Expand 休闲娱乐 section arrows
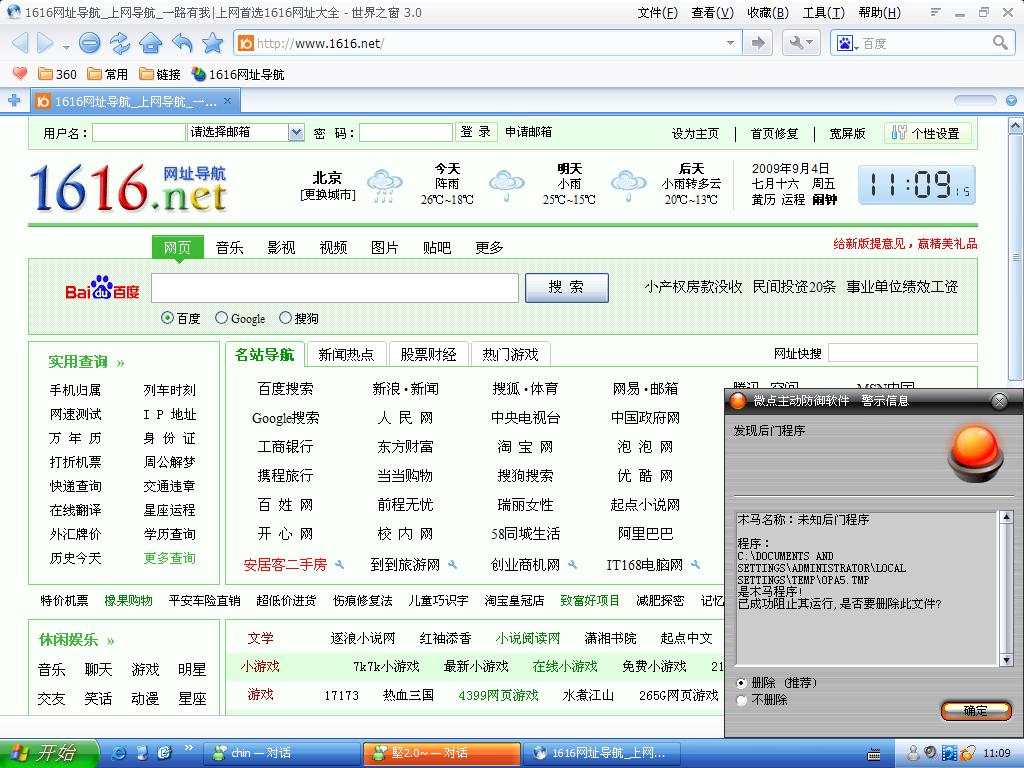Image resolution: width=1024 pixels, height=768 pixels. point(110,641)
